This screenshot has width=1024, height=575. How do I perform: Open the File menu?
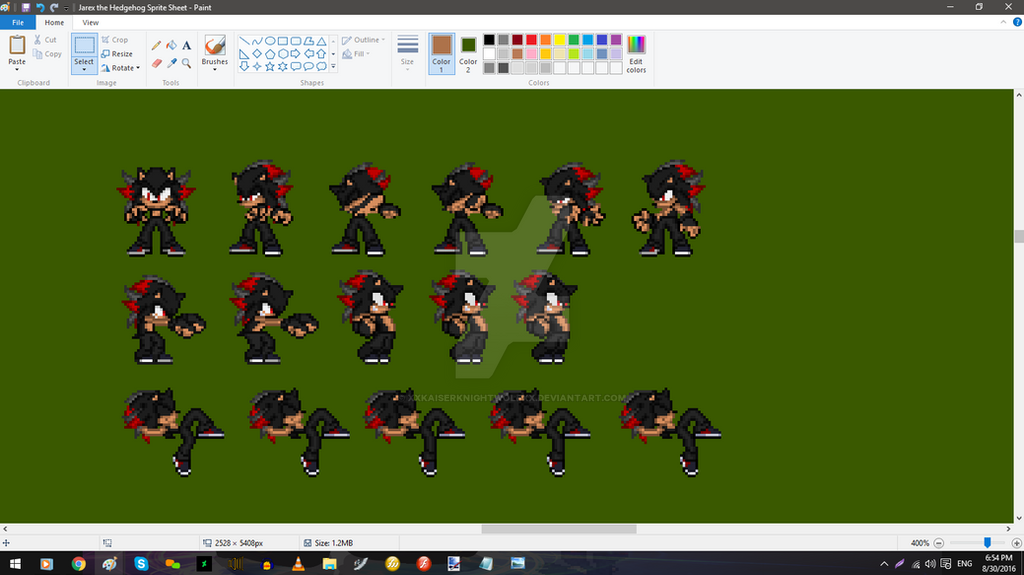click(x=18, y=22)
